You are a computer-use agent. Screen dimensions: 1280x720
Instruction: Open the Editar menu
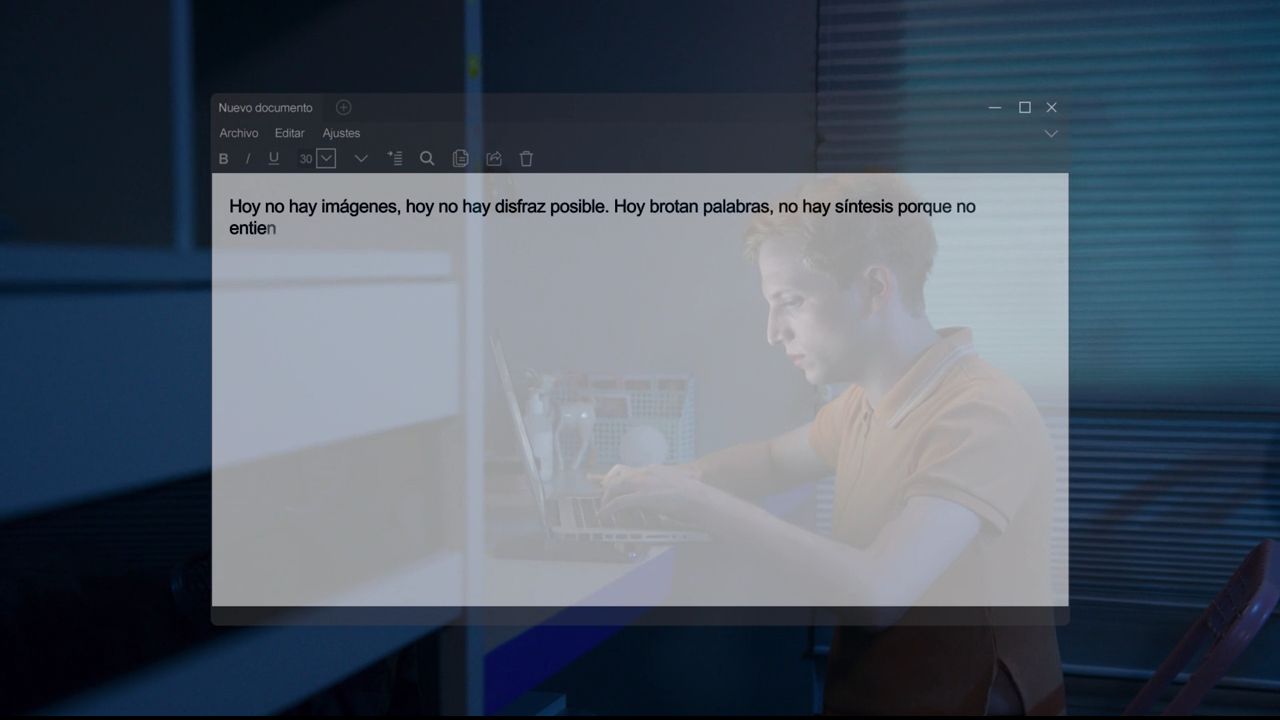(290, 133)
